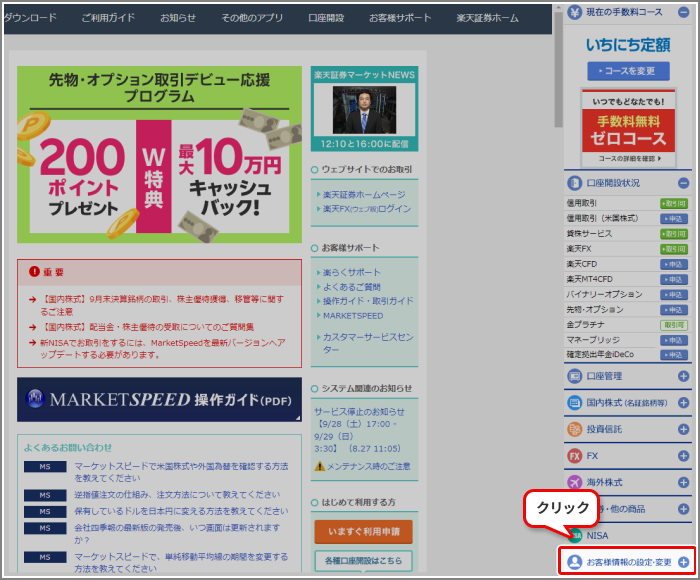Viewport: 700px width, 580px height.
Task: Click the MarketSpeed logo icon in the guide banner
Action: pos(35,399)
